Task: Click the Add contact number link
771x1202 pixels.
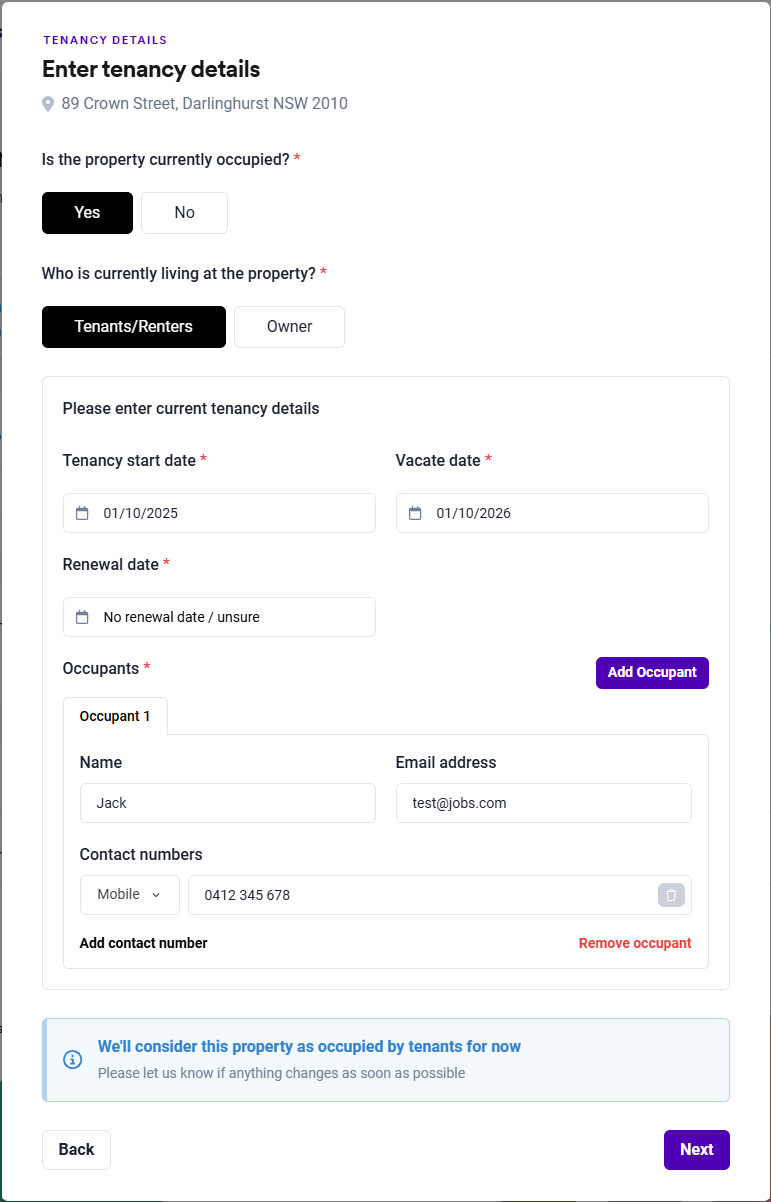Action: point(144,943)
